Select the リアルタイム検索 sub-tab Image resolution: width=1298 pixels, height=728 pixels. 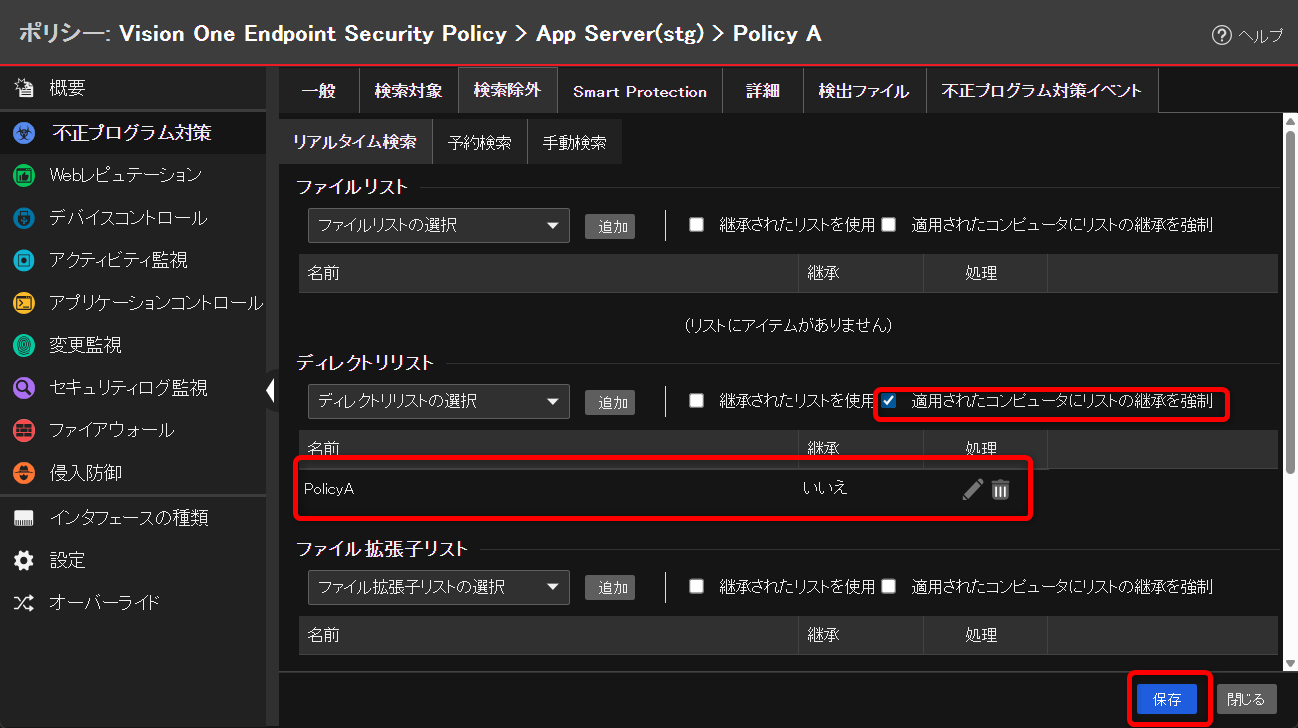coord(355,142)
